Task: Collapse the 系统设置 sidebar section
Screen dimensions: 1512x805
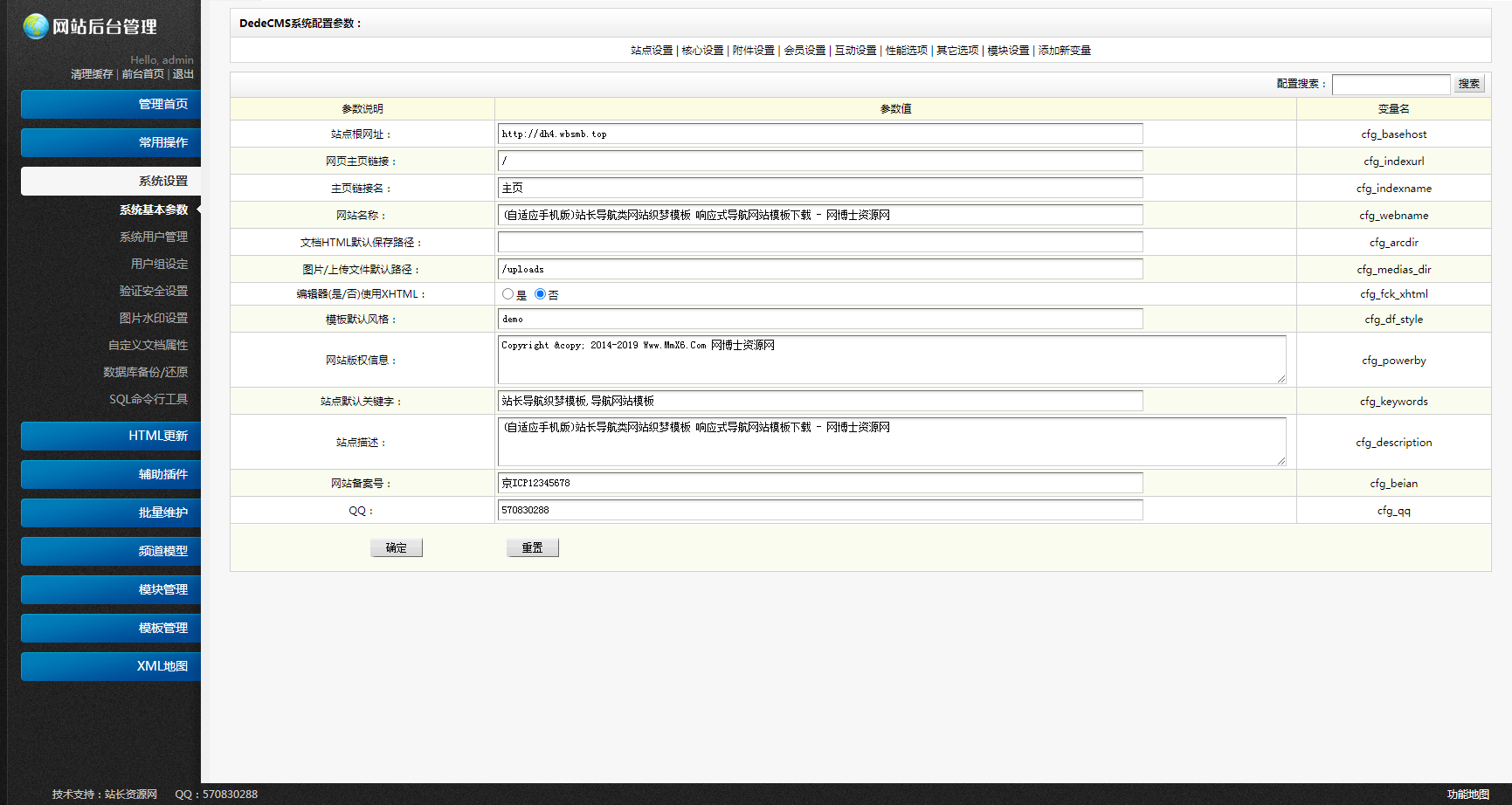Action: (111, 181)
